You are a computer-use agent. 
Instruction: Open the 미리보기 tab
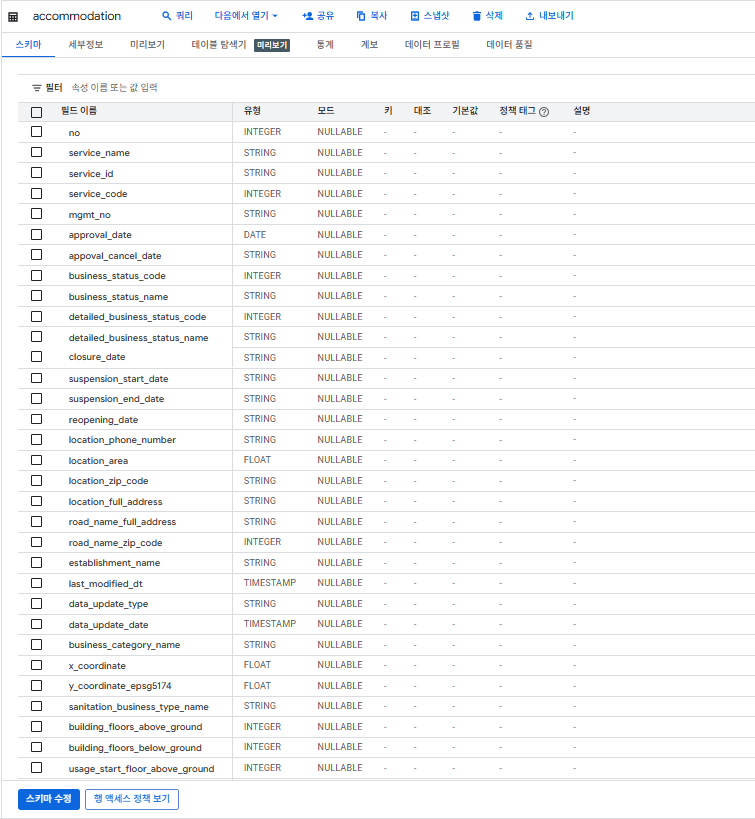(147, 45)
